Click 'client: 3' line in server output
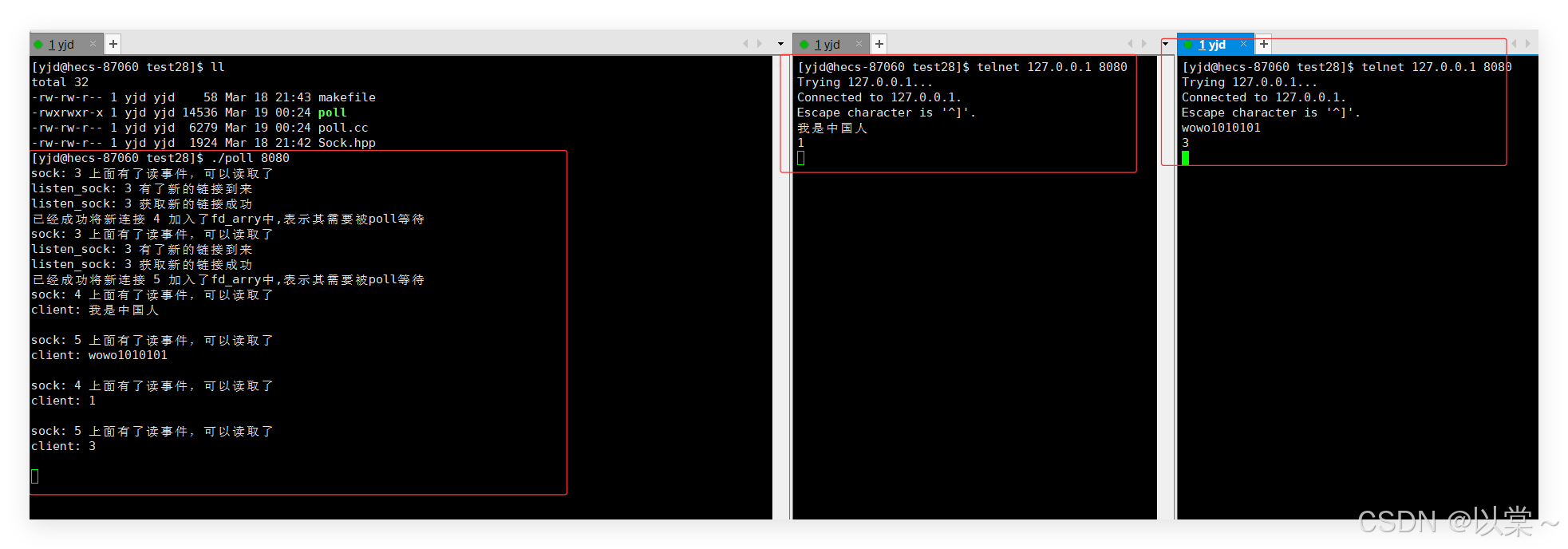Image resolution: width=1568 pixels, height=549 pixels. tap(63, 446)
